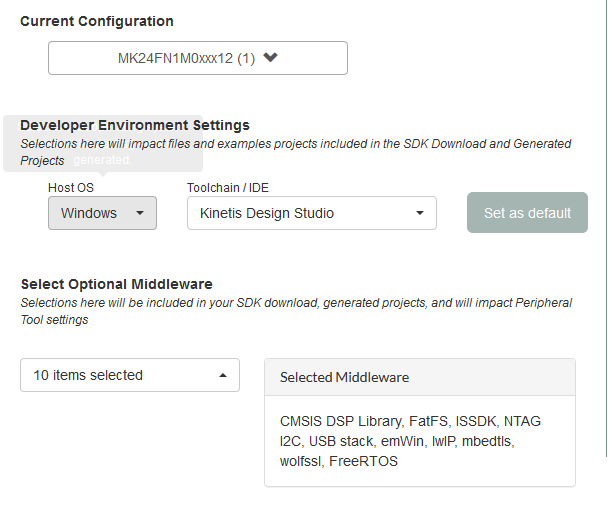The height and width of the screenshot is (515, 612).
Task: Click the up-arrow caret beside 10 items selected
Action: [221, 376]
